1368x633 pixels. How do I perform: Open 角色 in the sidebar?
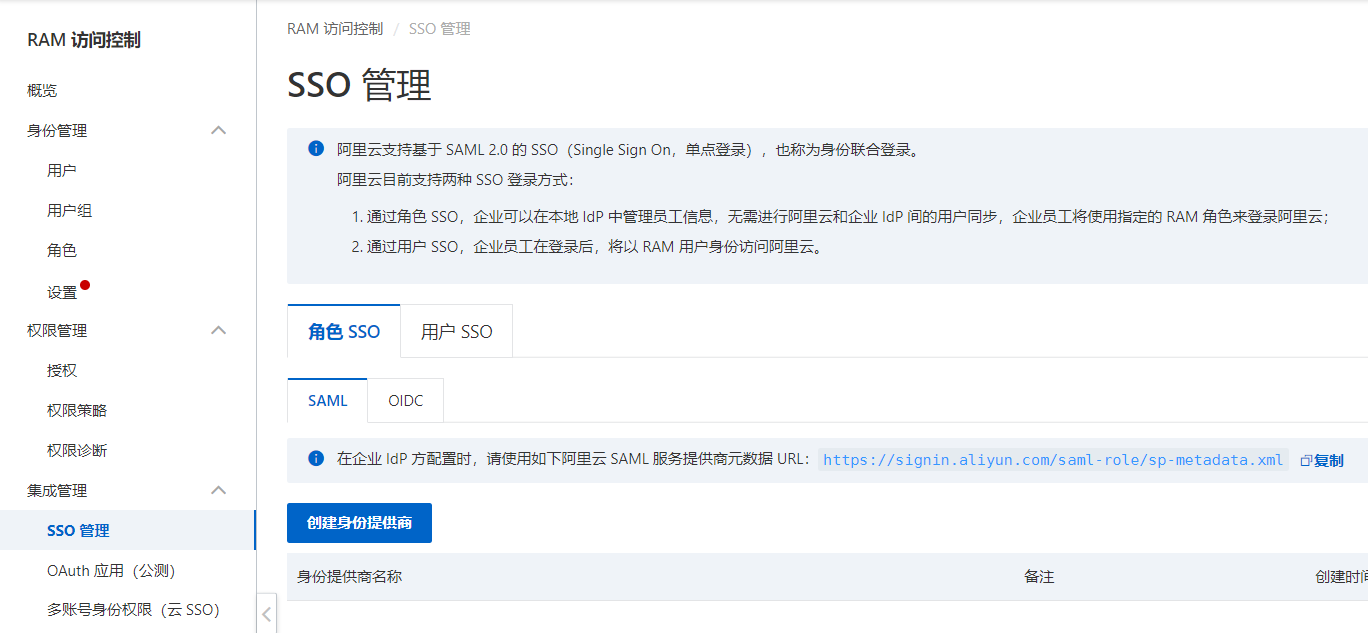[x=62, y=250]
